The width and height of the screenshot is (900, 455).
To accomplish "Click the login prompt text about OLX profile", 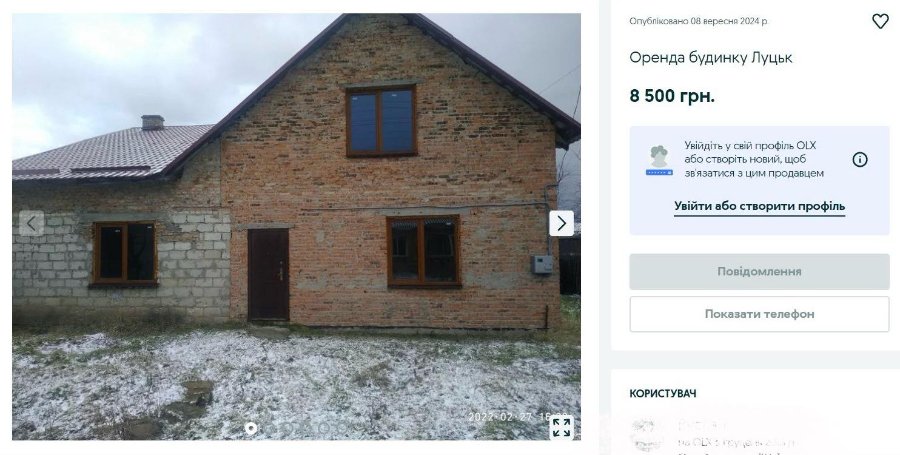I will click(x=754, y=159).
